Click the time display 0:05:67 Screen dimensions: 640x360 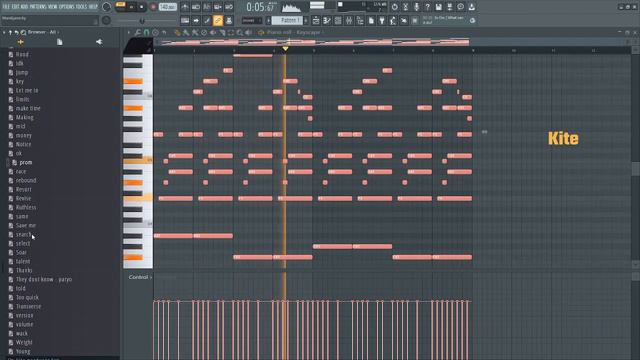tap(260, 7)
